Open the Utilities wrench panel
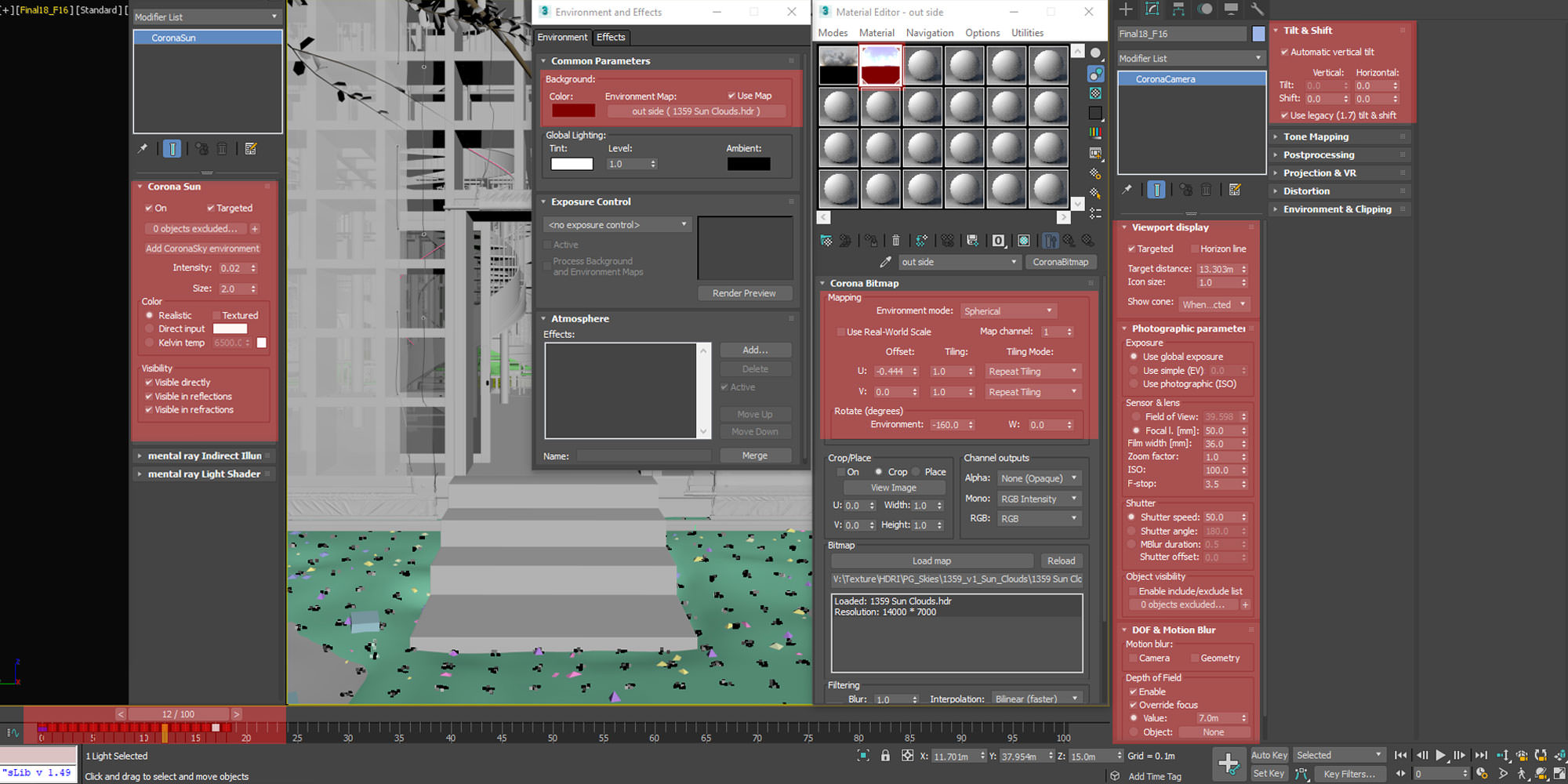 coord(1258,9)
